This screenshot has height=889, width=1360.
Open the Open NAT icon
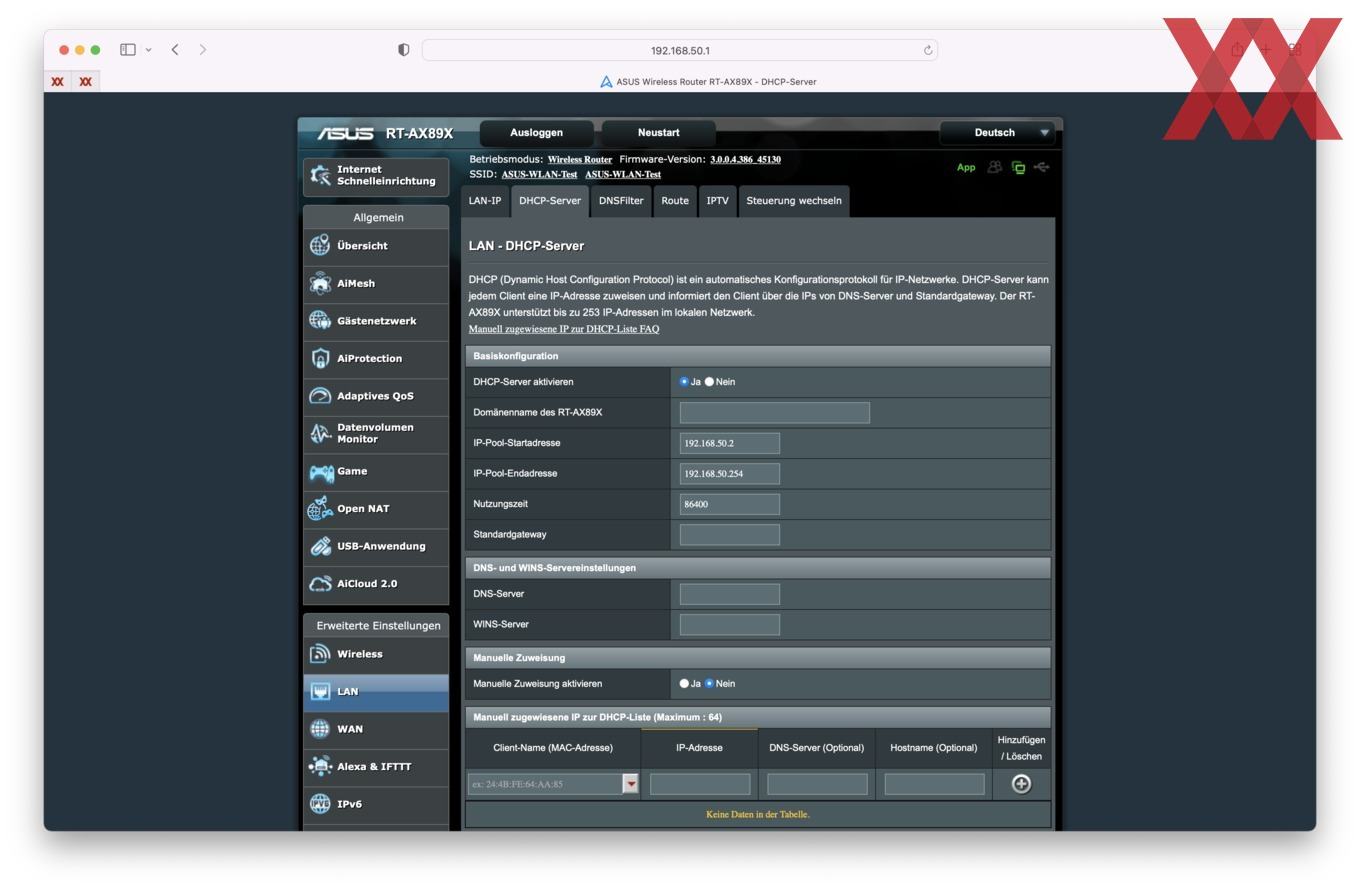[320, 508]
